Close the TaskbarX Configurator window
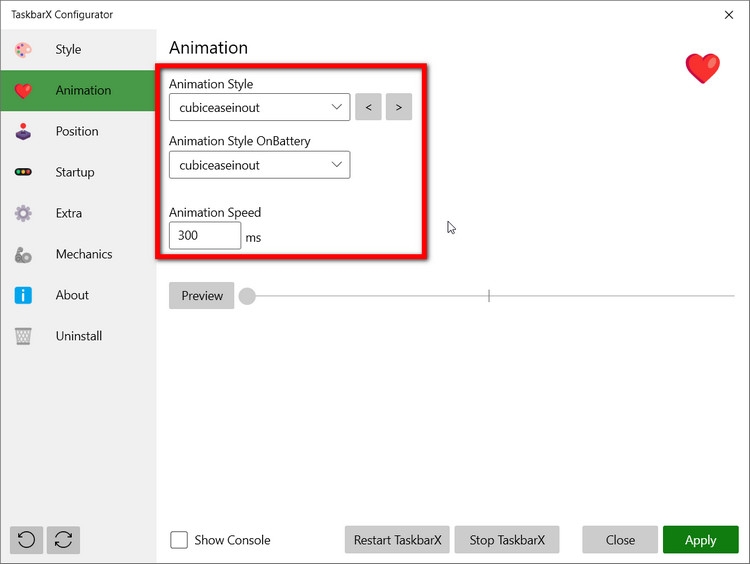750x564 pixels. (x=728, y=15)
